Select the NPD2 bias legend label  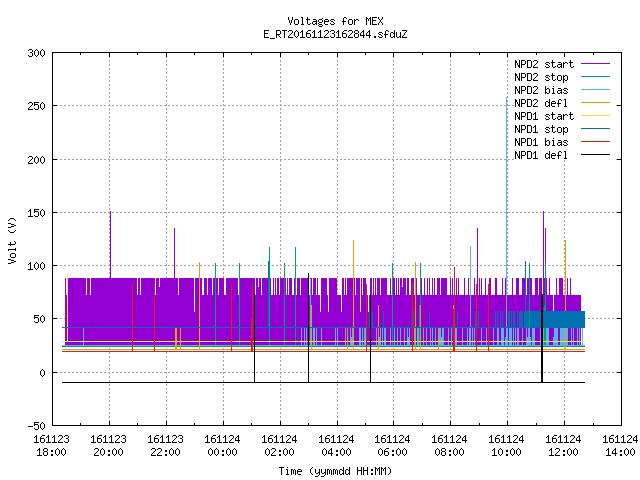click(x=541, y=90)
